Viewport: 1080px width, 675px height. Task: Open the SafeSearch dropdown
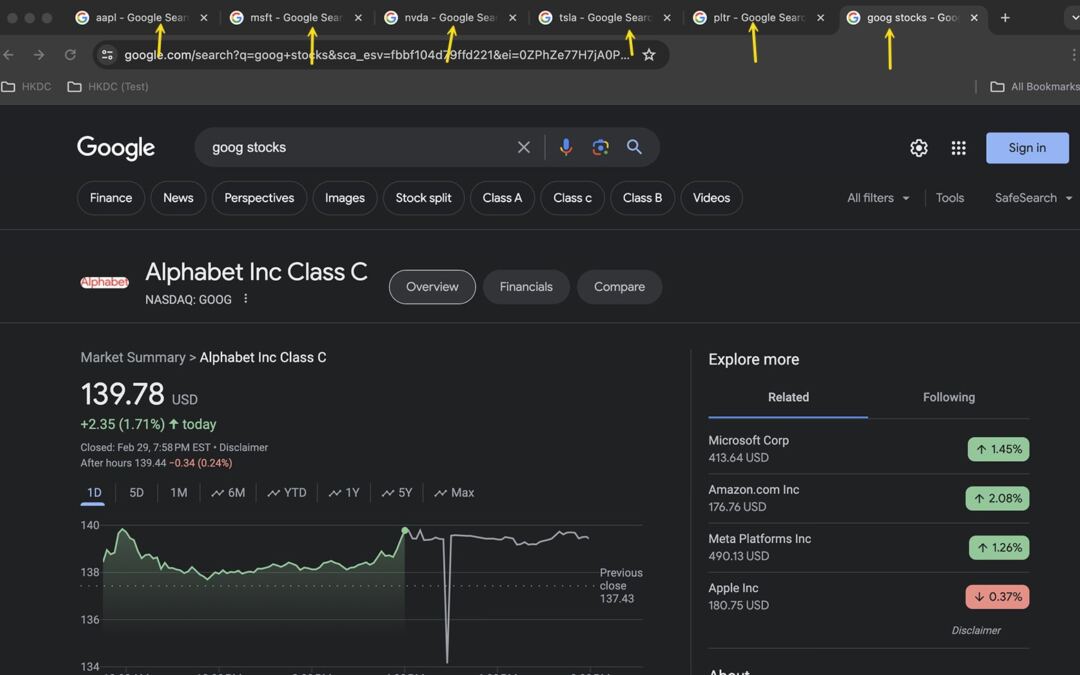coord(1033,198)
